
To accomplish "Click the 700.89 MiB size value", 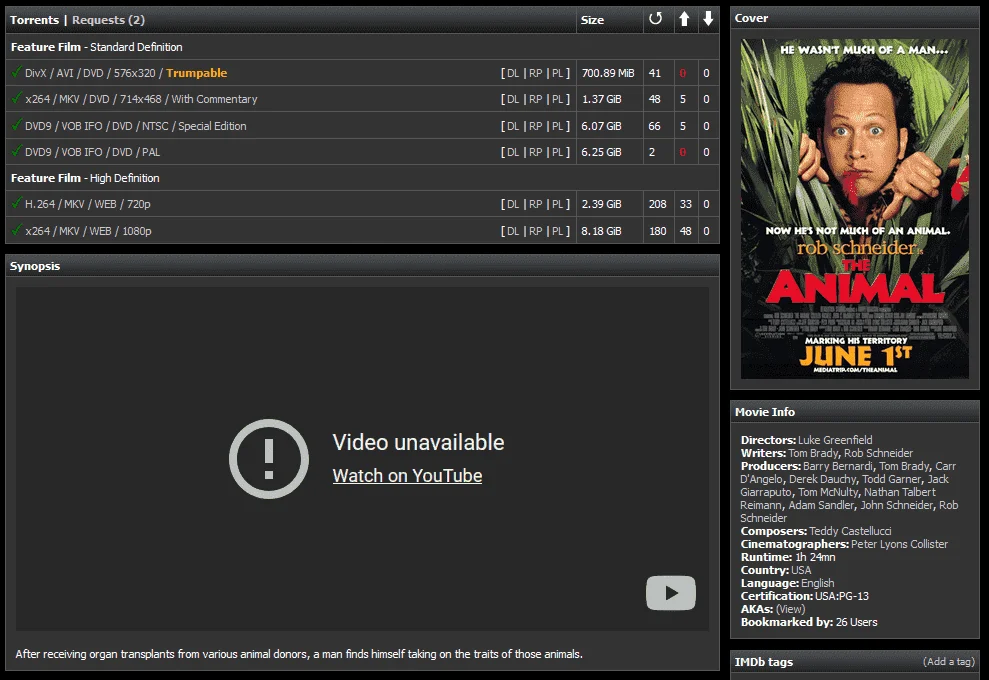I will pos(608,73).
